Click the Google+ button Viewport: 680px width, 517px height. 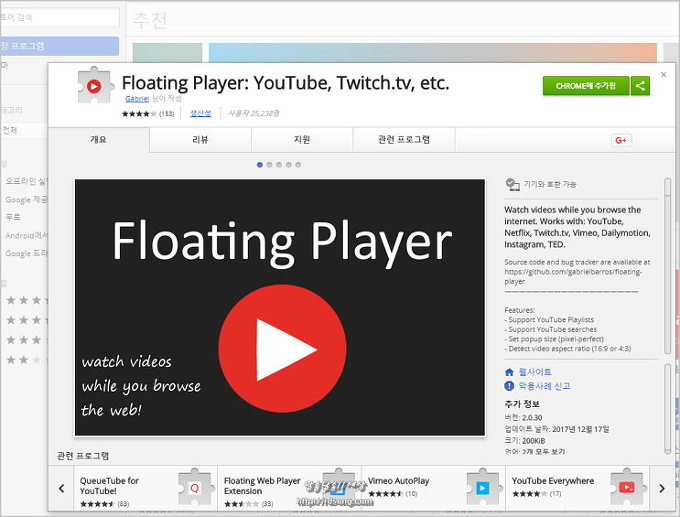click(621, 140)
